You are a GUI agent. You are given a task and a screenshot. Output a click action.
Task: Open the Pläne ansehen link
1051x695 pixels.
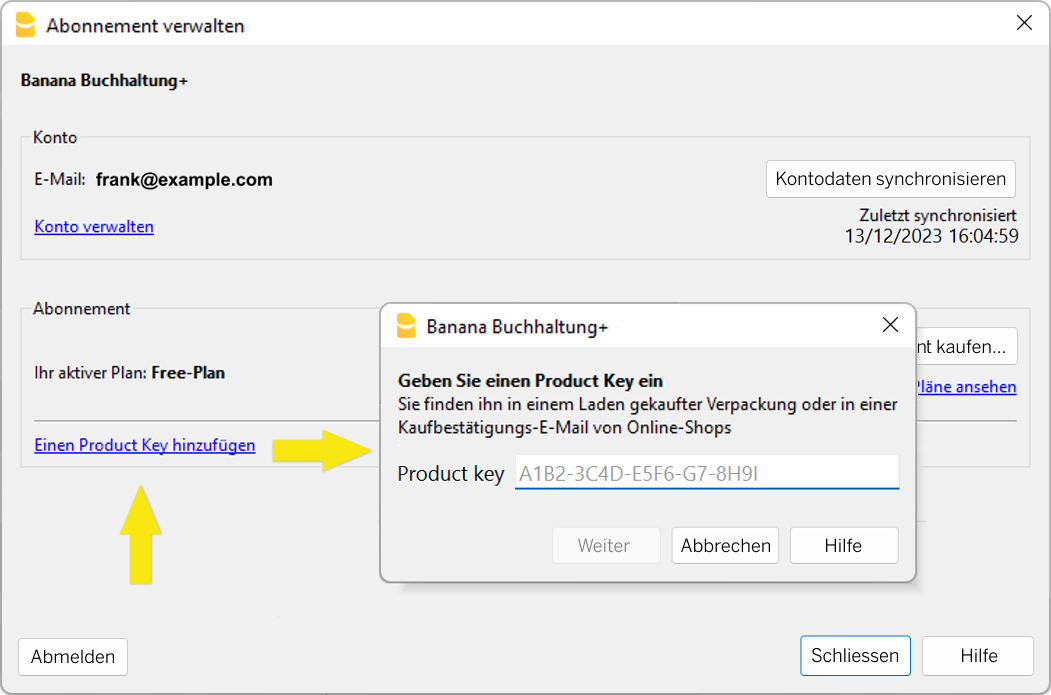pos(966,387)
